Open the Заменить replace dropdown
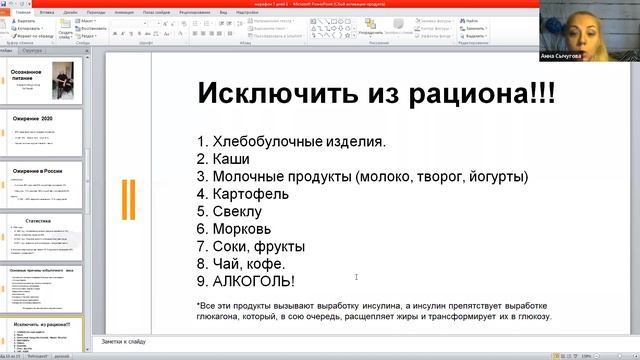Viewport: 640px width, 360px height. pos(473,29)
